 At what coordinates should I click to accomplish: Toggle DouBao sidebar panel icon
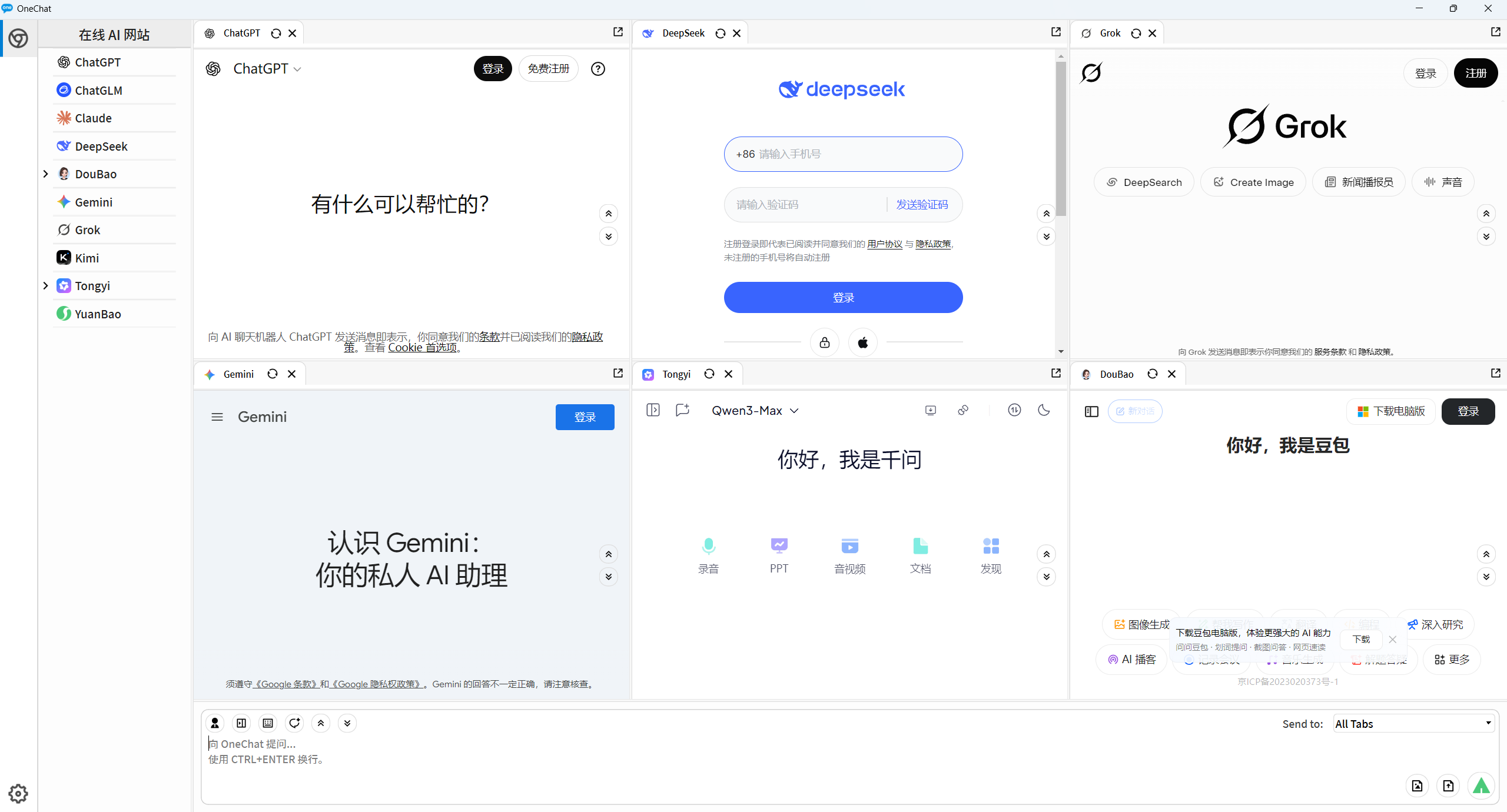pos(1091,411)
